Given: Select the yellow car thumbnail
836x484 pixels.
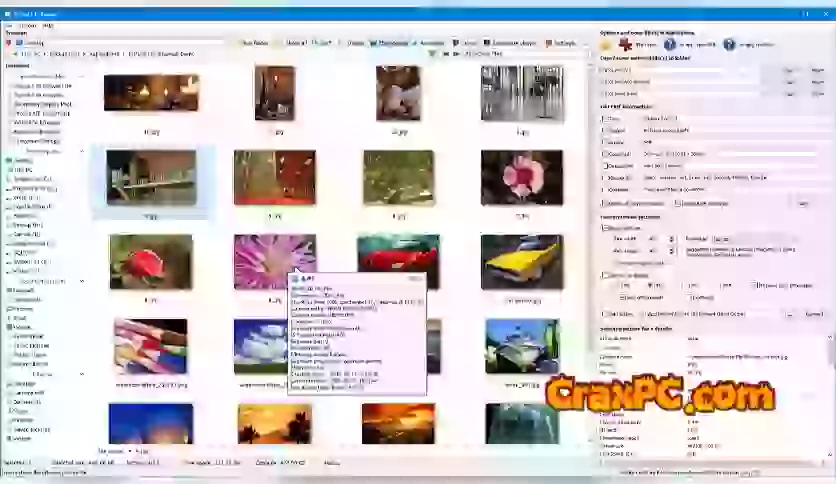Looking at the screenshot, I should 521,262.
